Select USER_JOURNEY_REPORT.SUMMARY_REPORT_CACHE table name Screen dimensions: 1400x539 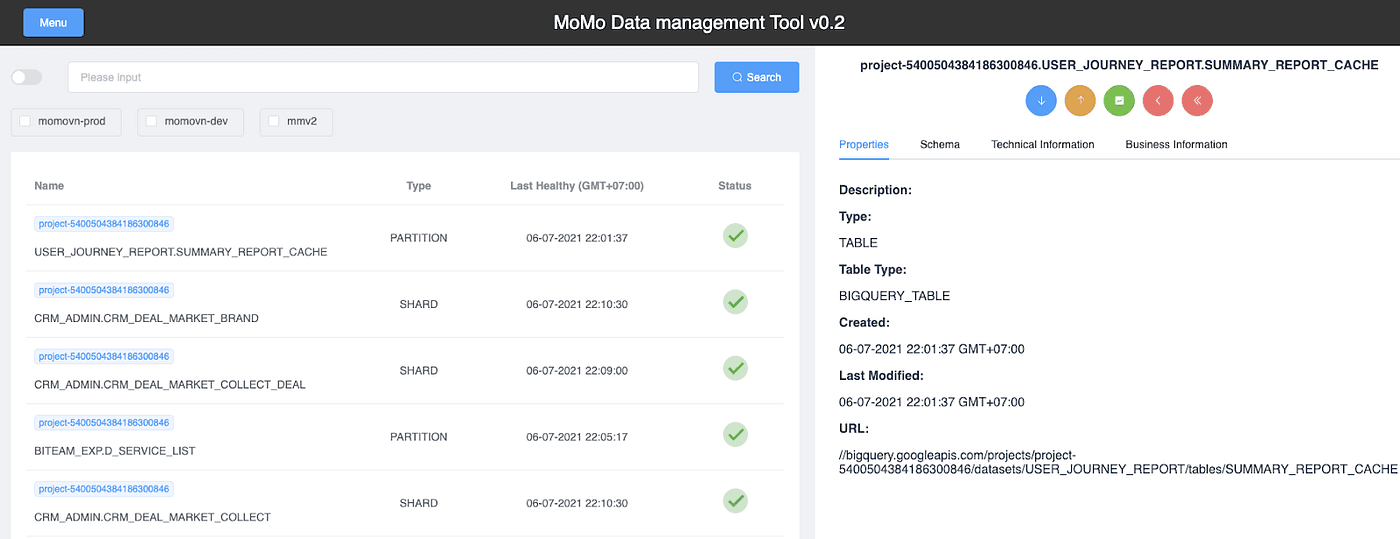point(181,252)
